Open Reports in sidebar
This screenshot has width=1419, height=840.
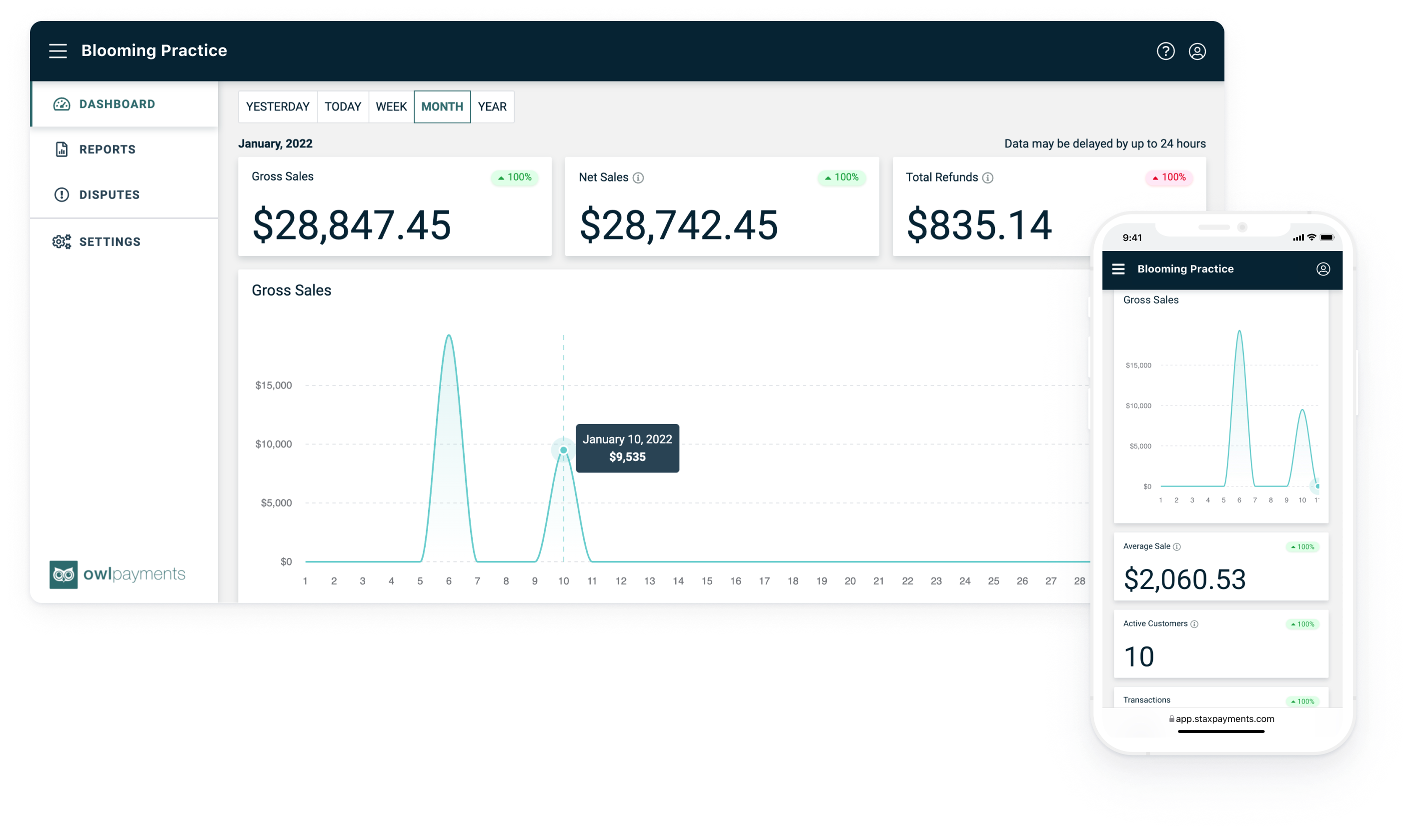click(x=125, y=149)
